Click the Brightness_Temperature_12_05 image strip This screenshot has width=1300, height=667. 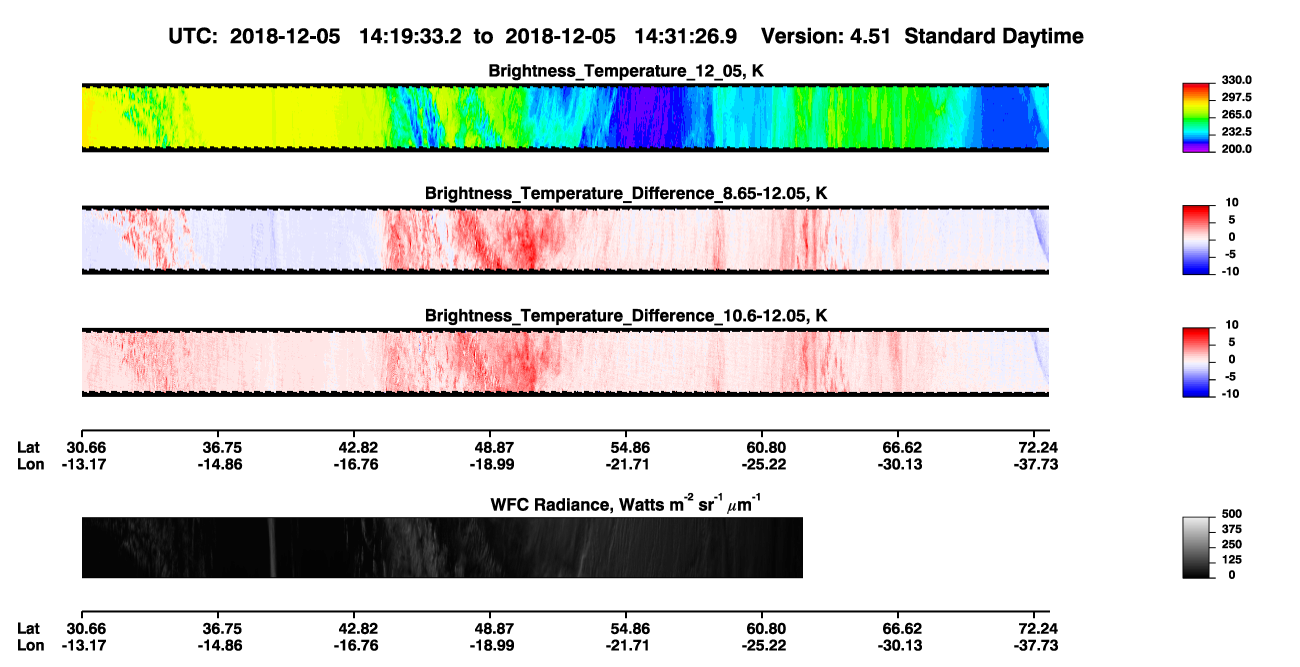coord(565,117)
